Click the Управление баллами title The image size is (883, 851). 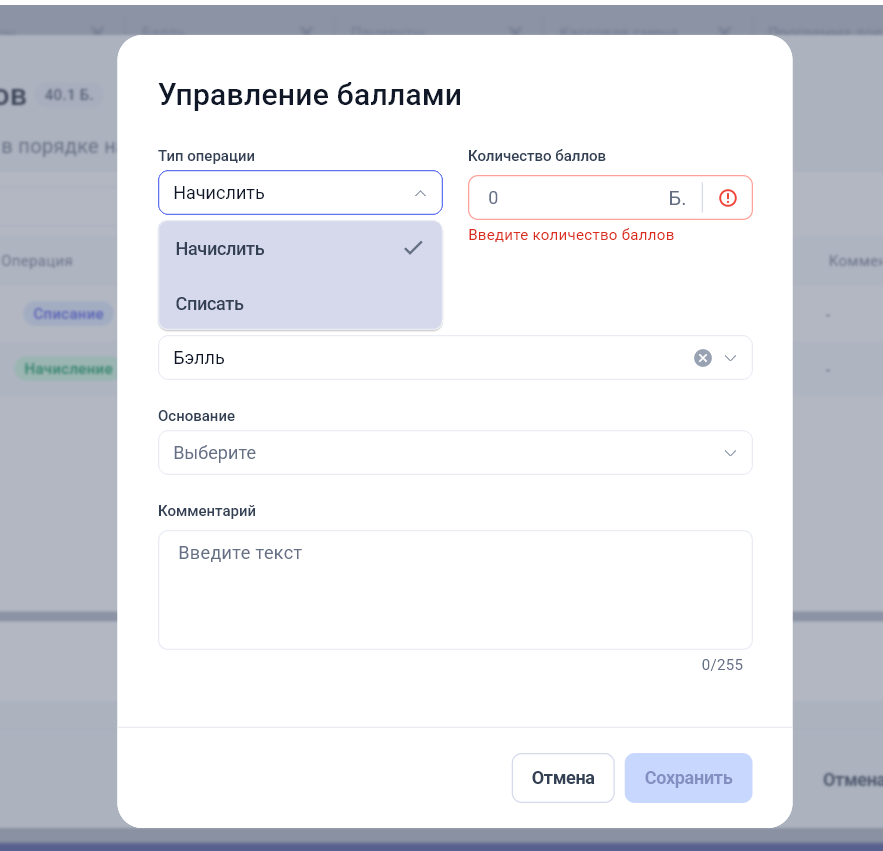(310, 95)
